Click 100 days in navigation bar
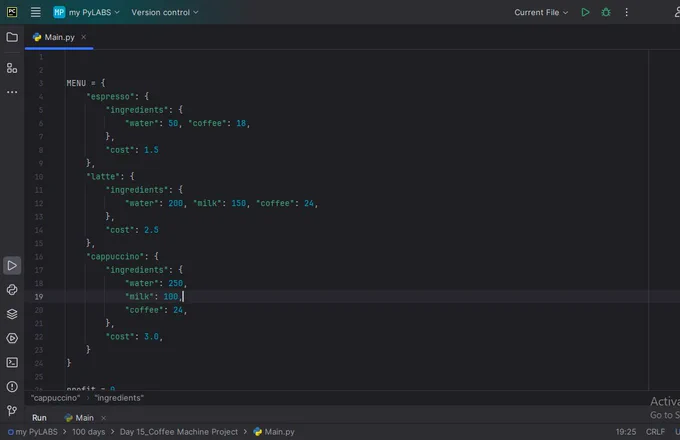 88,432
